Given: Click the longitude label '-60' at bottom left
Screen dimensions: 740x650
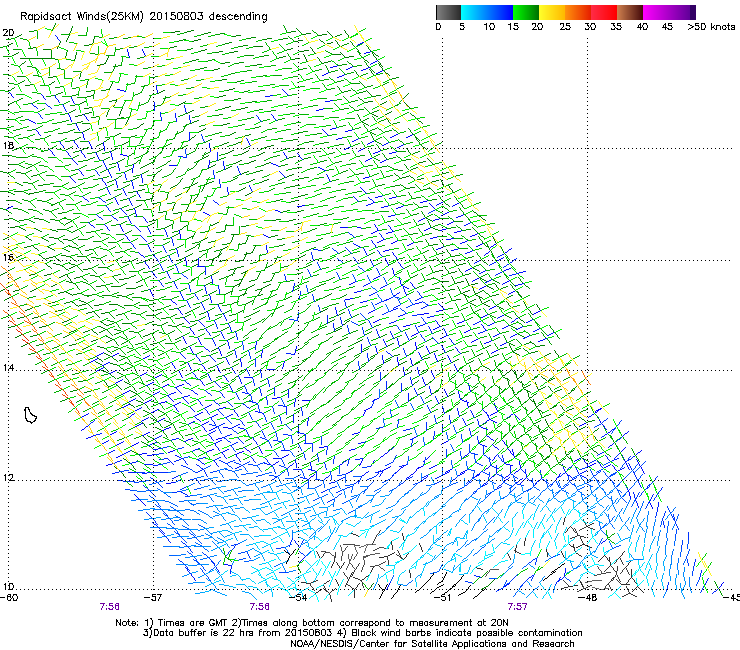Looking at the screenshot, I should (9, 598).
